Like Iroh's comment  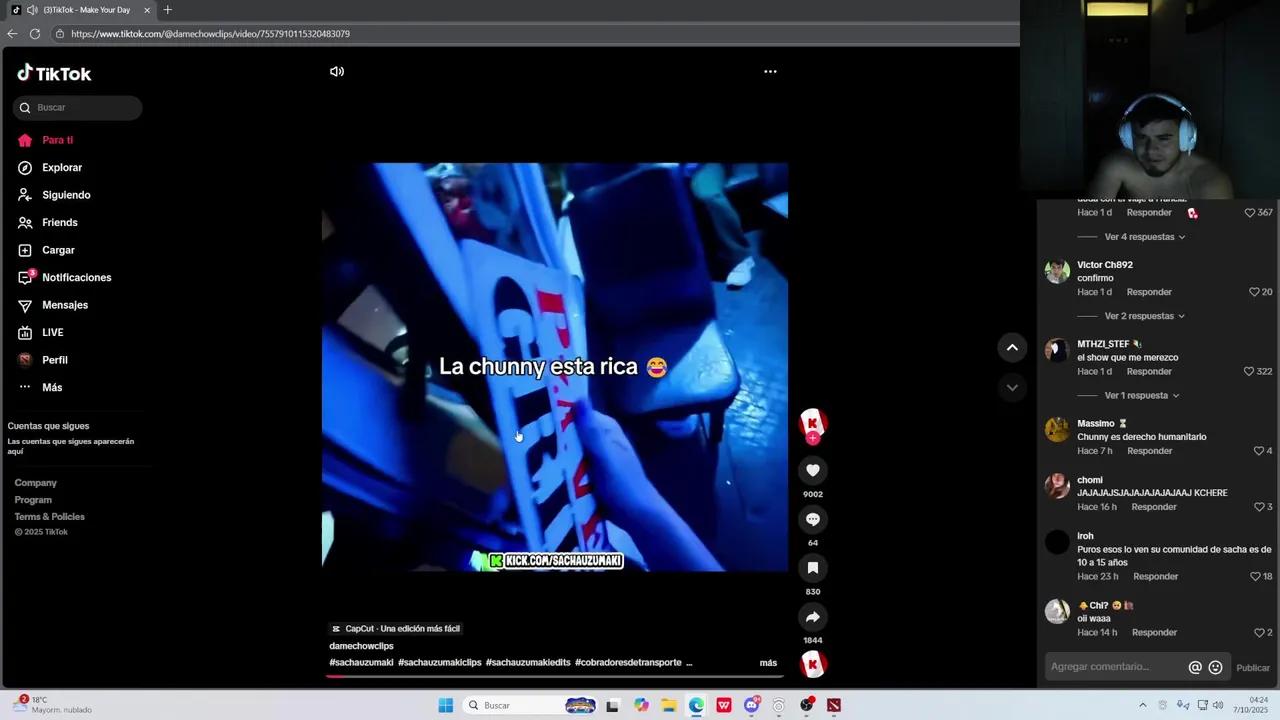[x=1255, y=577]
